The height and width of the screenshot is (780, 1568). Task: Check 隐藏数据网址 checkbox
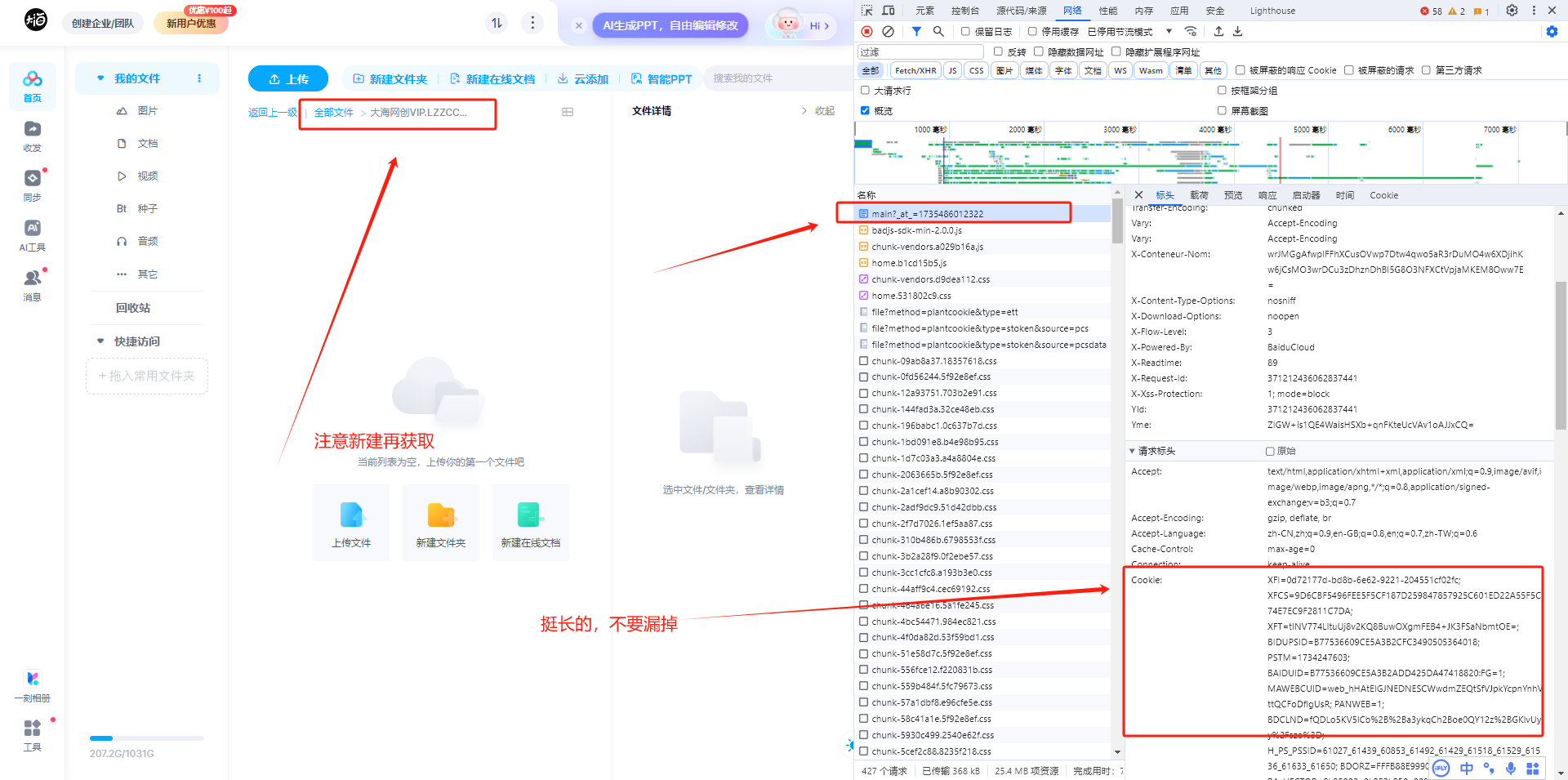click(x=1039, y=51)
